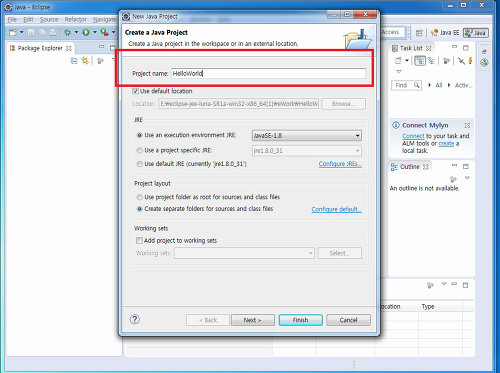Screen dimensions: 500x373
Task: Open New wizard dropdown arrow in toolbar
Action: tap(22, 32)
